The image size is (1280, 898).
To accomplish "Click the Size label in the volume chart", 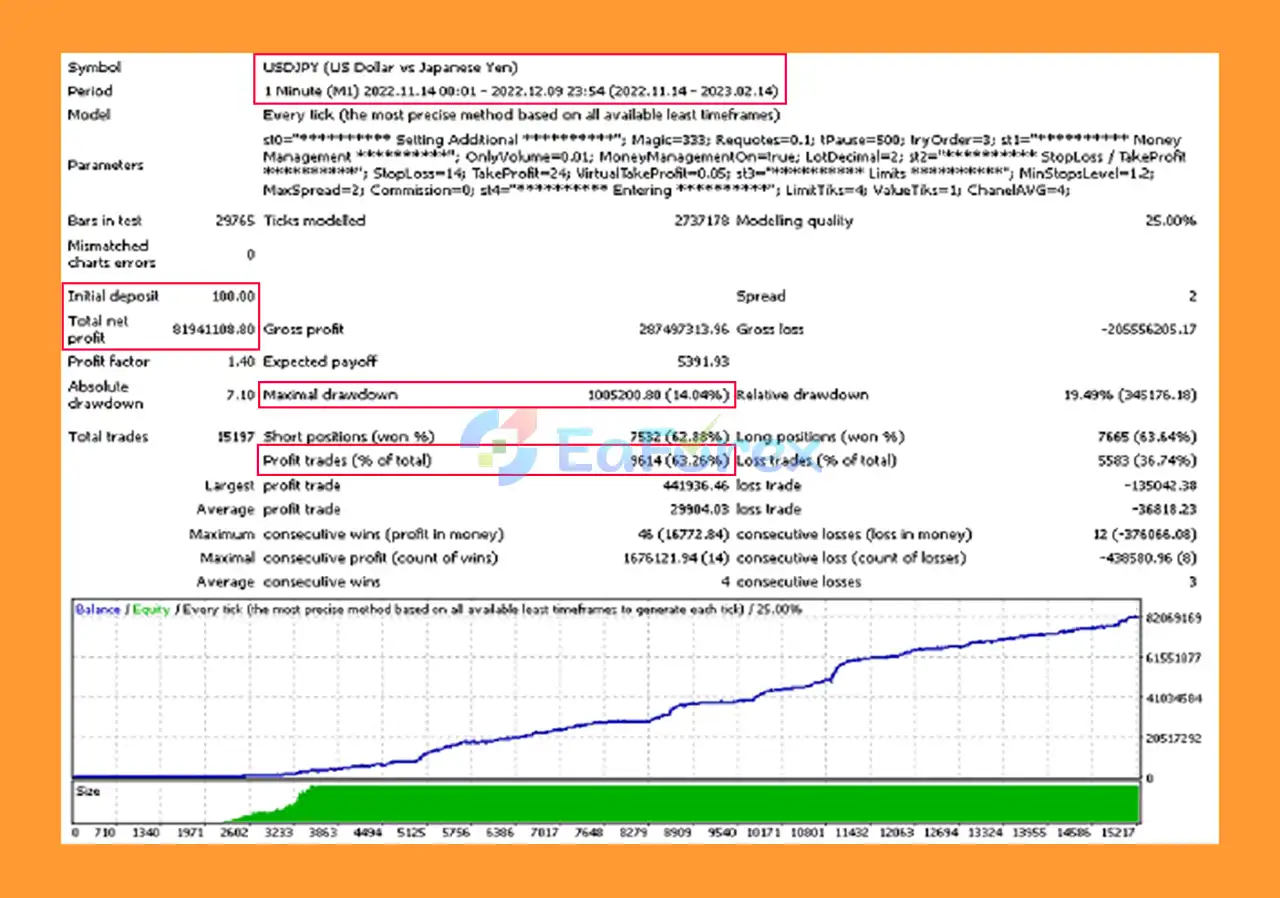I will 89,792.
